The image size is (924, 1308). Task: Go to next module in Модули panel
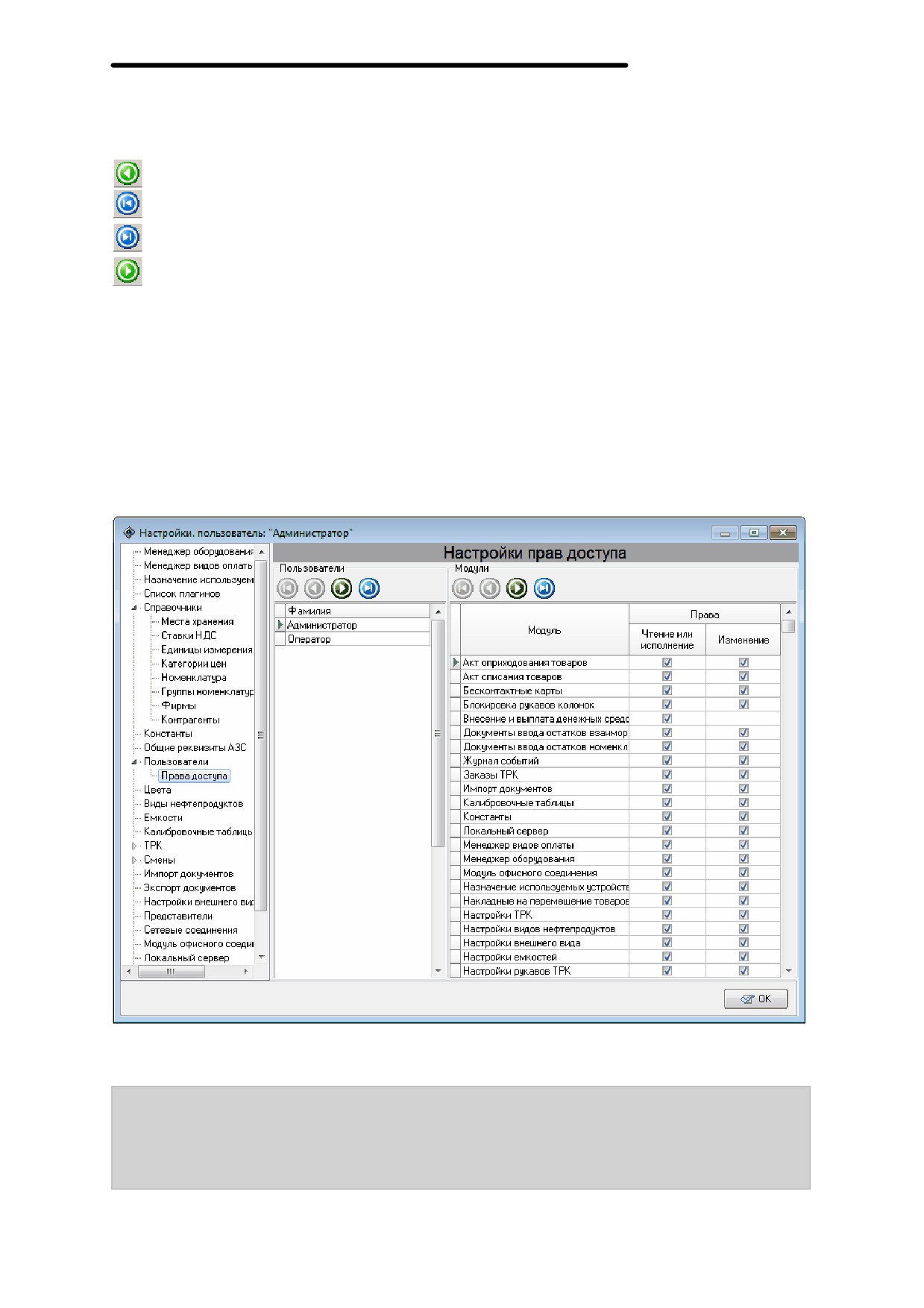tap(517, 588)
